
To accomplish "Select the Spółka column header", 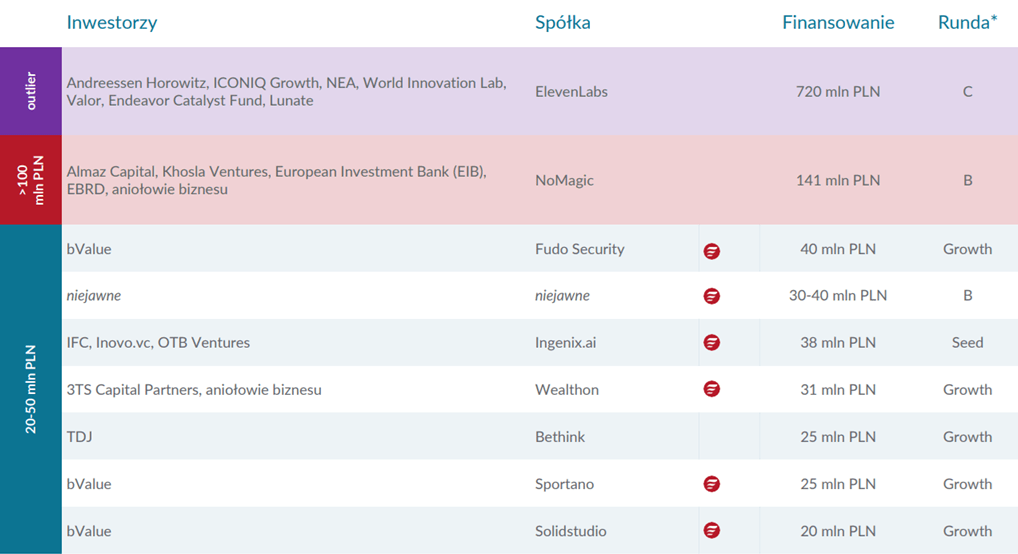I will tap(562, 23).
